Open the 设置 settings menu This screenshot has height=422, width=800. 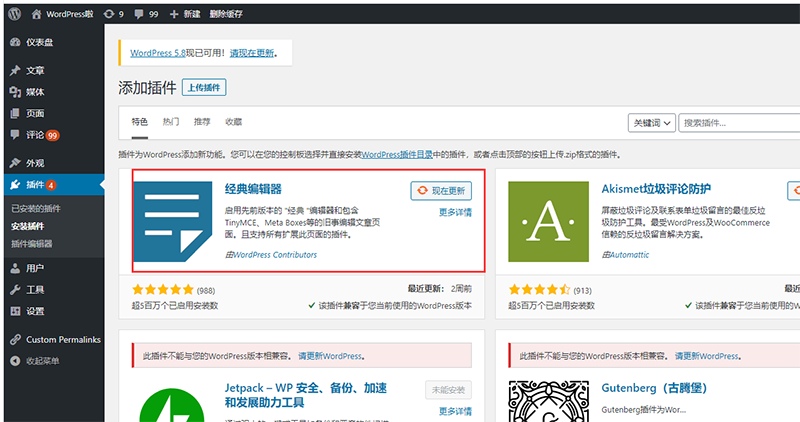tap(53, 311)
